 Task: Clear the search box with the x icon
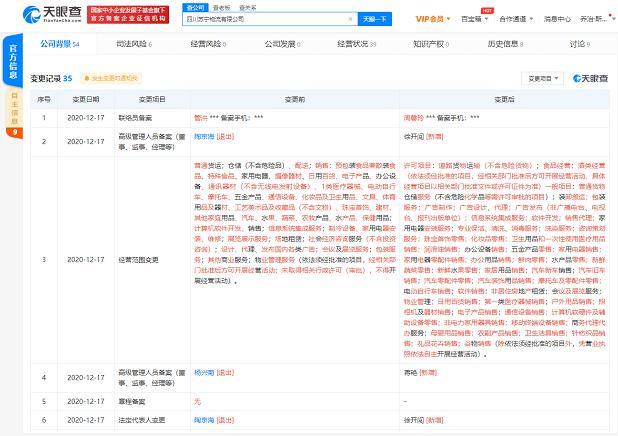click(x=350, y=19)
